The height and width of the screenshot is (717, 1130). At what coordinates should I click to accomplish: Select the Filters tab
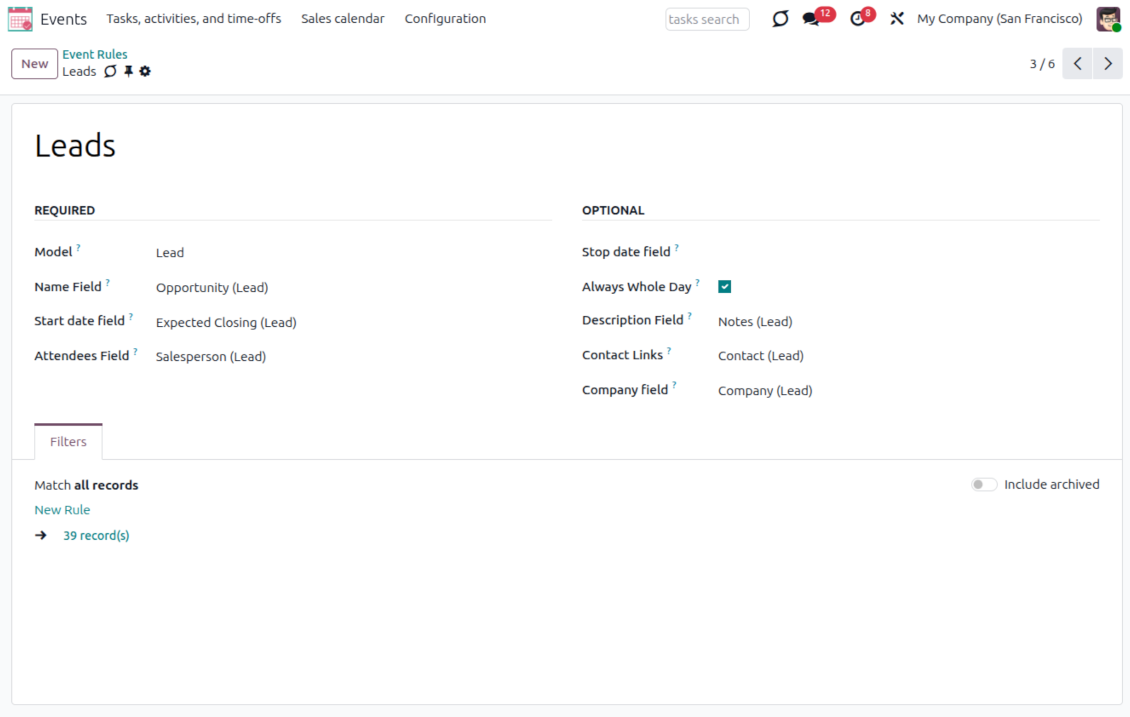(68, 442)
